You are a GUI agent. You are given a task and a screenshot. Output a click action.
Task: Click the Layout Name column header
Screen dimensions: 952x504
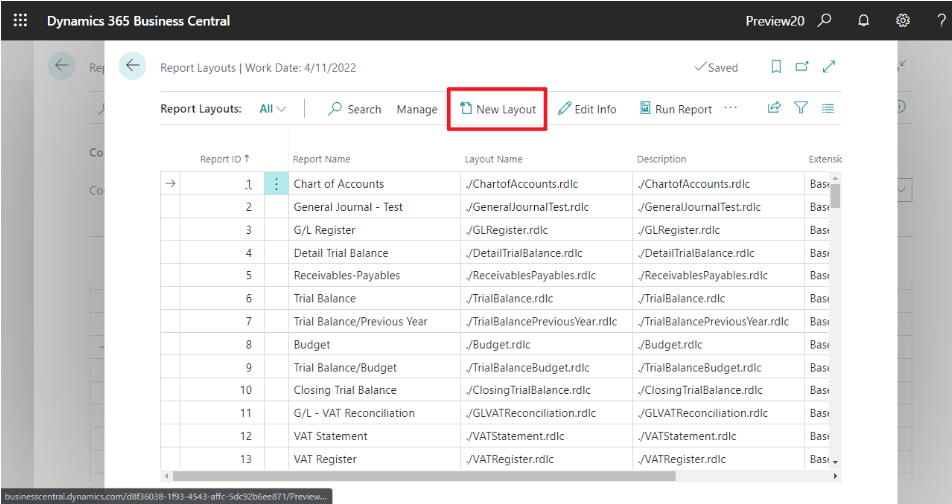pos(493,159)
